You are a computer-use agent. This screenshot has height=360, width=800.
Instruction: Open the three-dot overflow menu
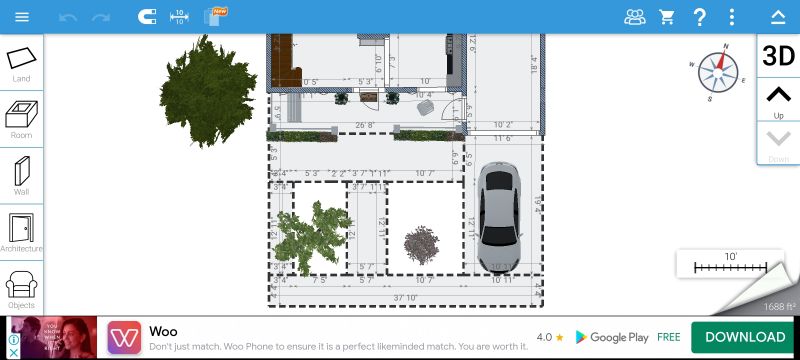(x=732, y=17)
